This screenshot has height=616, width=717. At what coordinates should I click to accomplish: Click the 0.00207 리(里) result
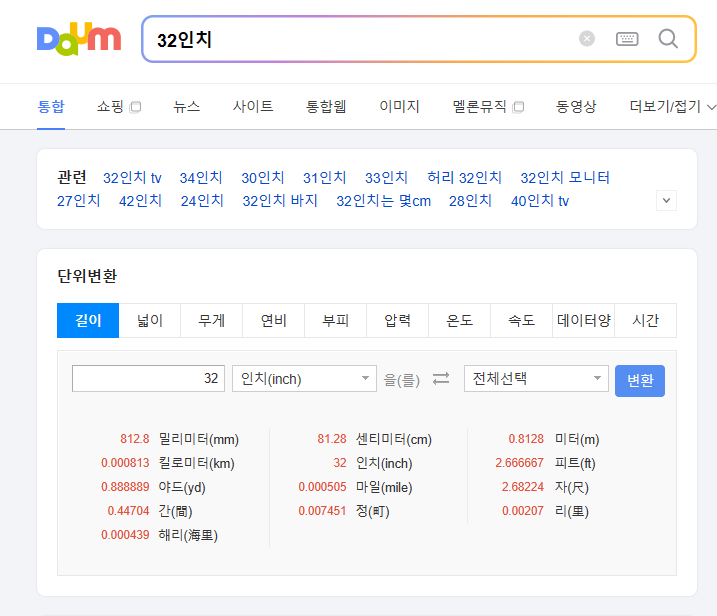pos(546,510)
